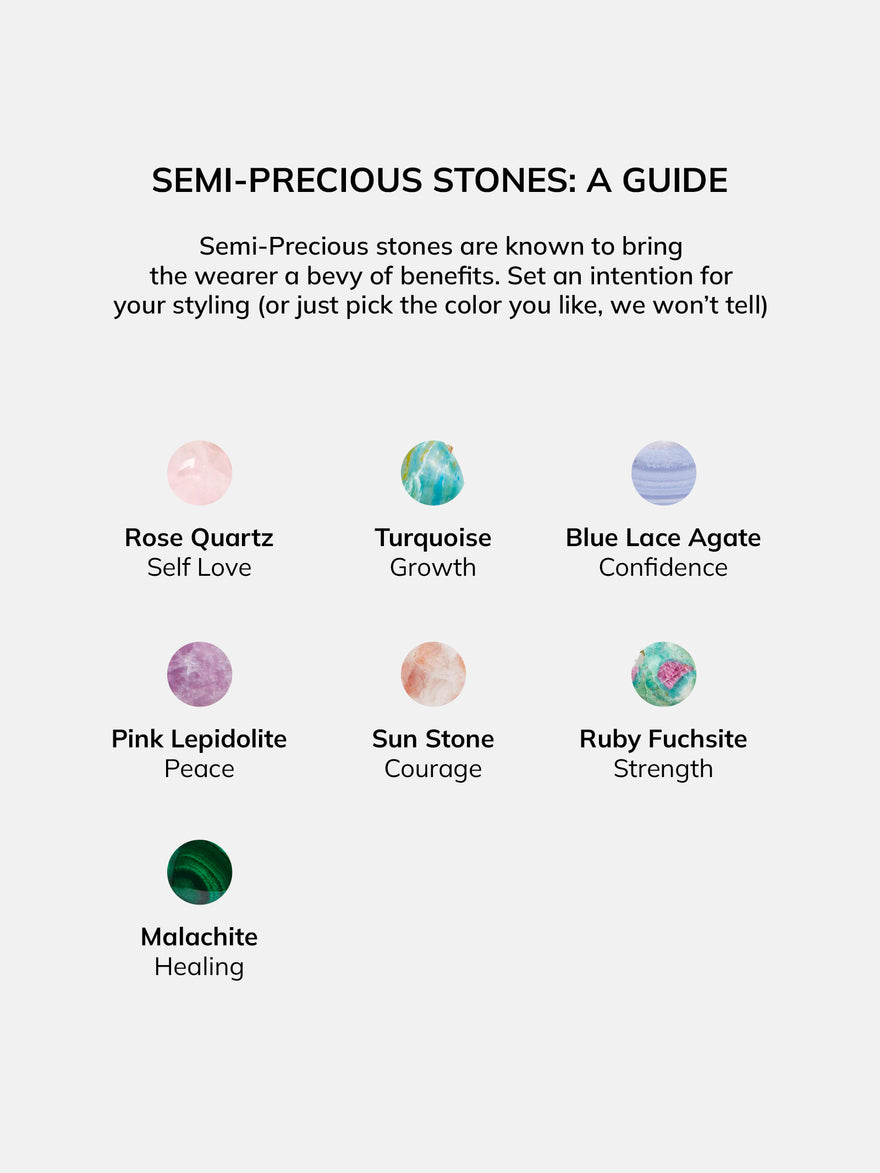Click the intro paragraph about setting an intention
Viewport: 880px width, 1173px height.
point(440,275)
